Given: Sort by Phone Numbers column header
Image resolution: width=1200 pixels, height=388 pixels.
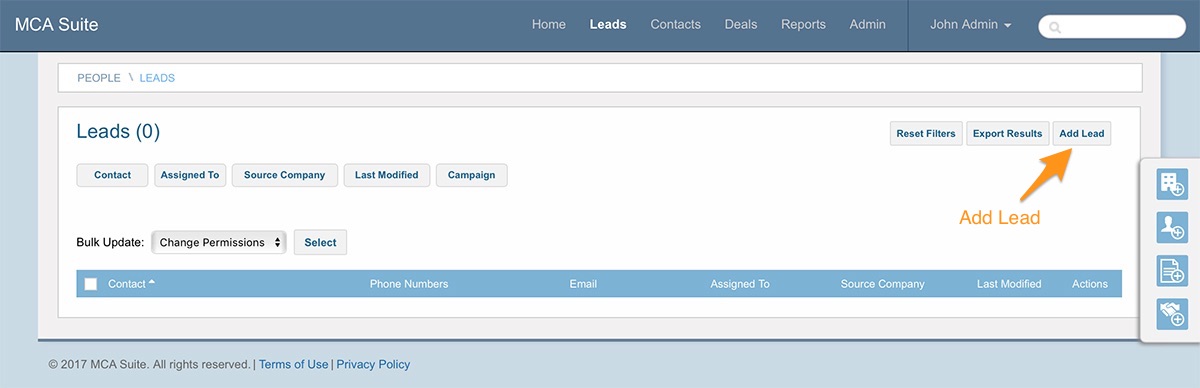Looking at the screenshot, I should tap(409, 284).
